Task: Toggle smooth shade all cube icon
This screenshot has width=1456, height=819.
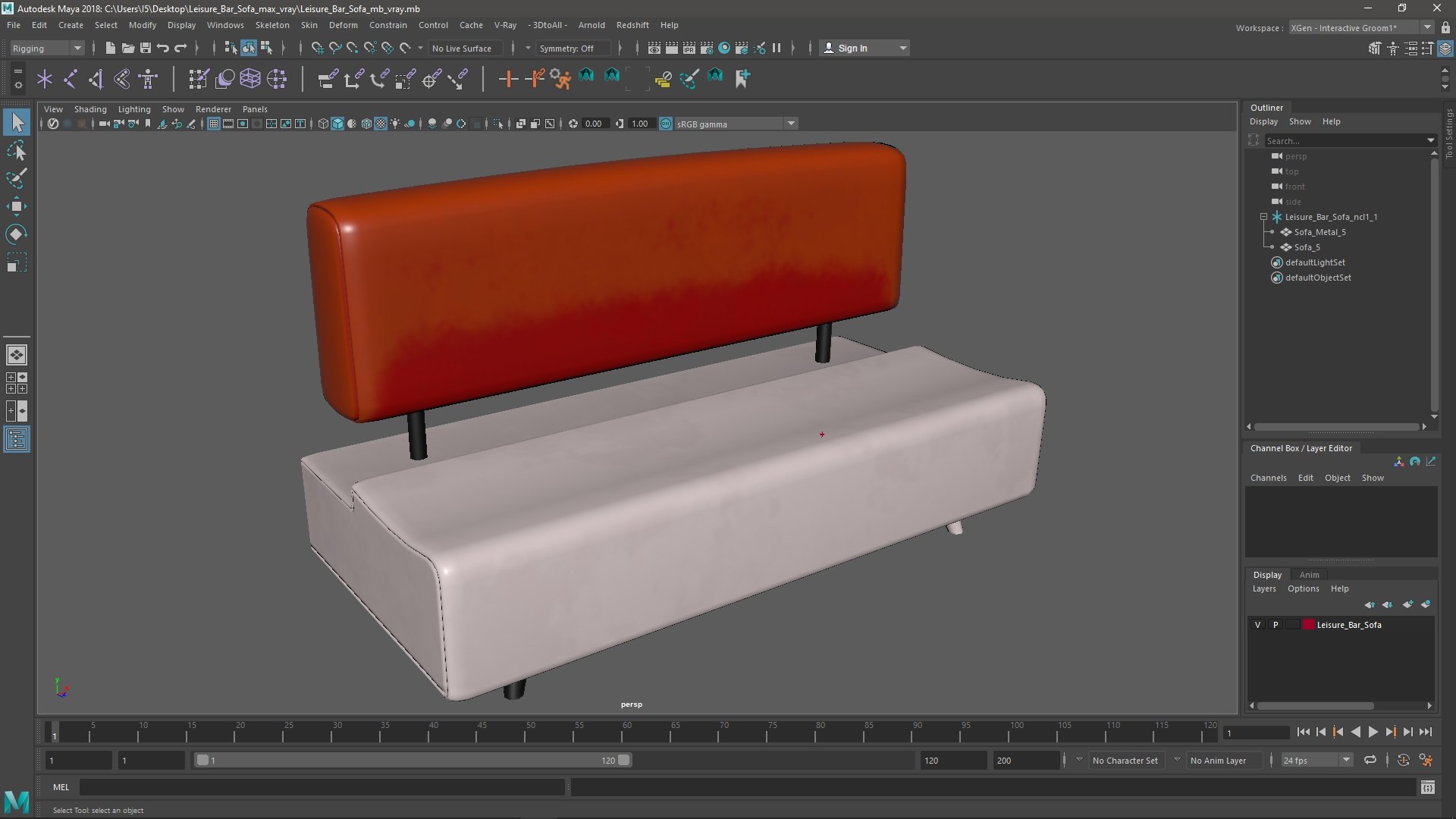Action: (337, 124)
